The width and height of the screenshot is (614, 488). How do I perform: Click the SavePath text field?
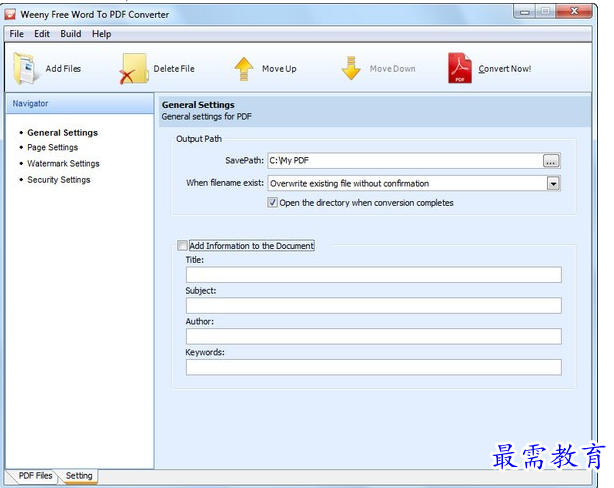pyautogui.click(x=405, y=161)
